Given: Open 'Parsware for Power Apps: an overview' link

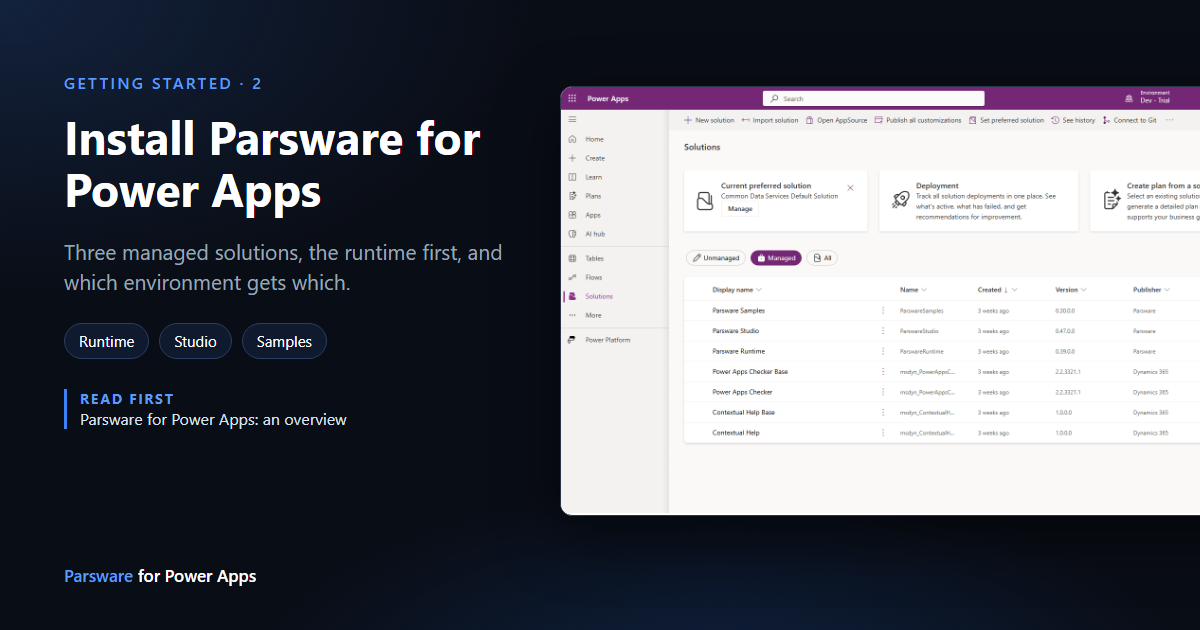Looking at the screenshot, I should pyautogui.click(x=213, y=420).
